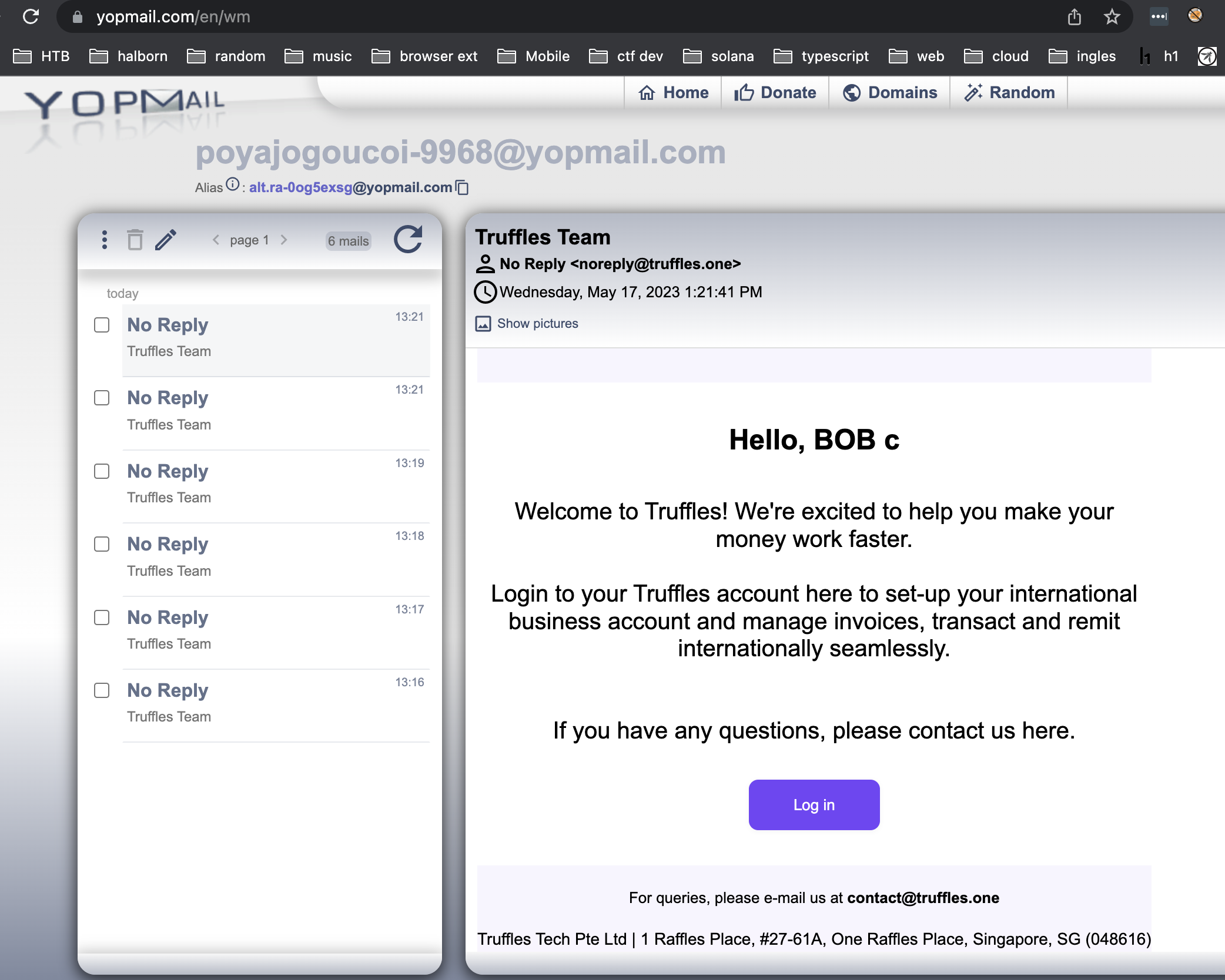The height and width of the screenshot is (980, 1225).
Task: Open the typescript bookmarks folder
Action: (x=821, y=56)
